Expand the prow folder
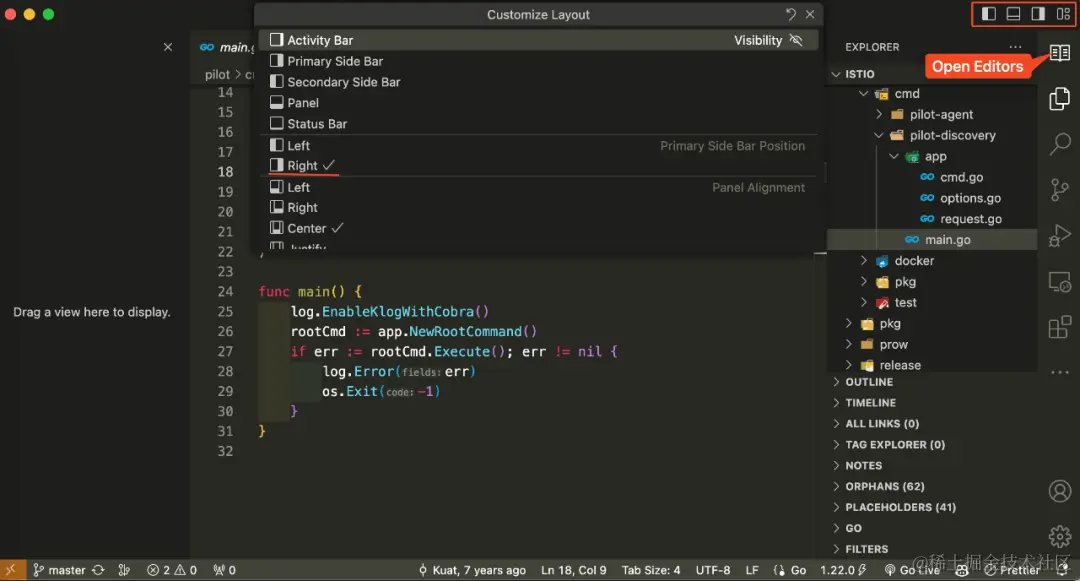1080x581 pixels. (849, 344)
